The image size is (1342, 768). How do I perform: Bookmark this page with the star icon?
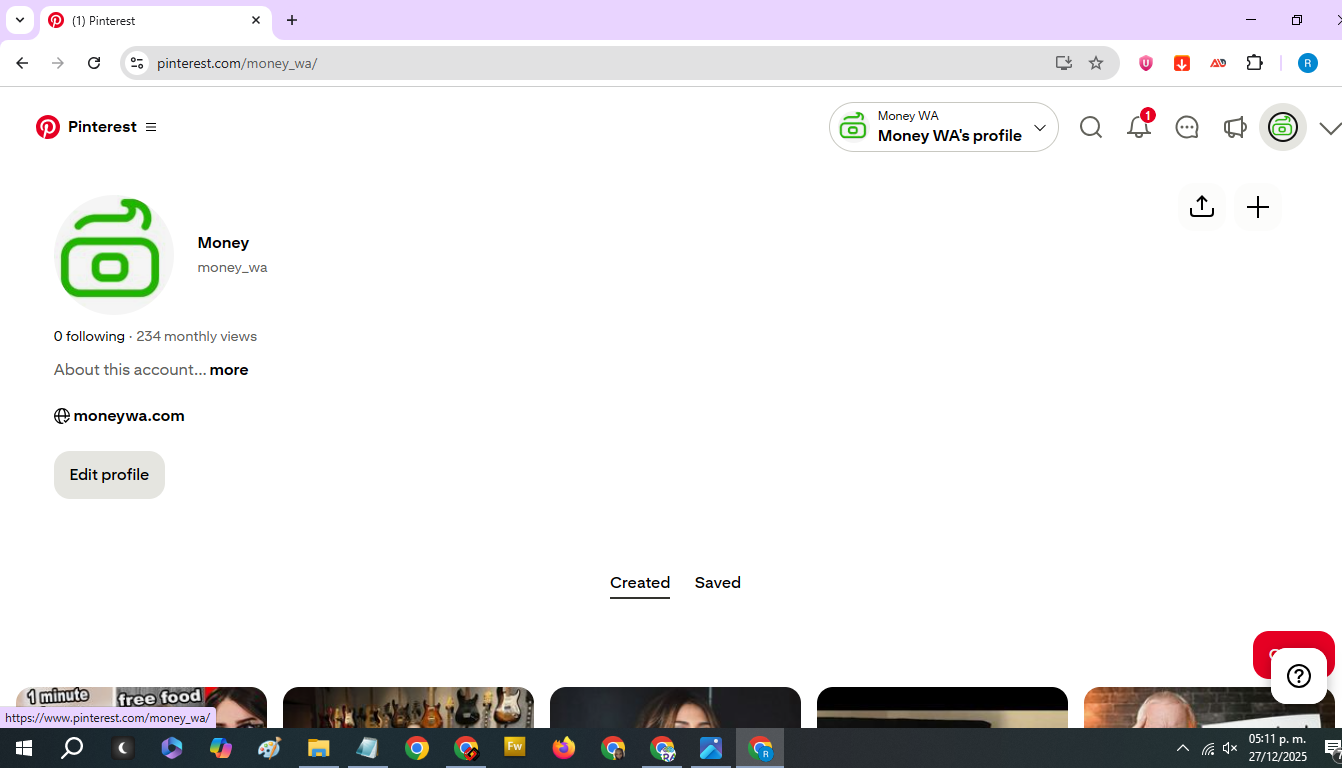[x=1096, y=63]
